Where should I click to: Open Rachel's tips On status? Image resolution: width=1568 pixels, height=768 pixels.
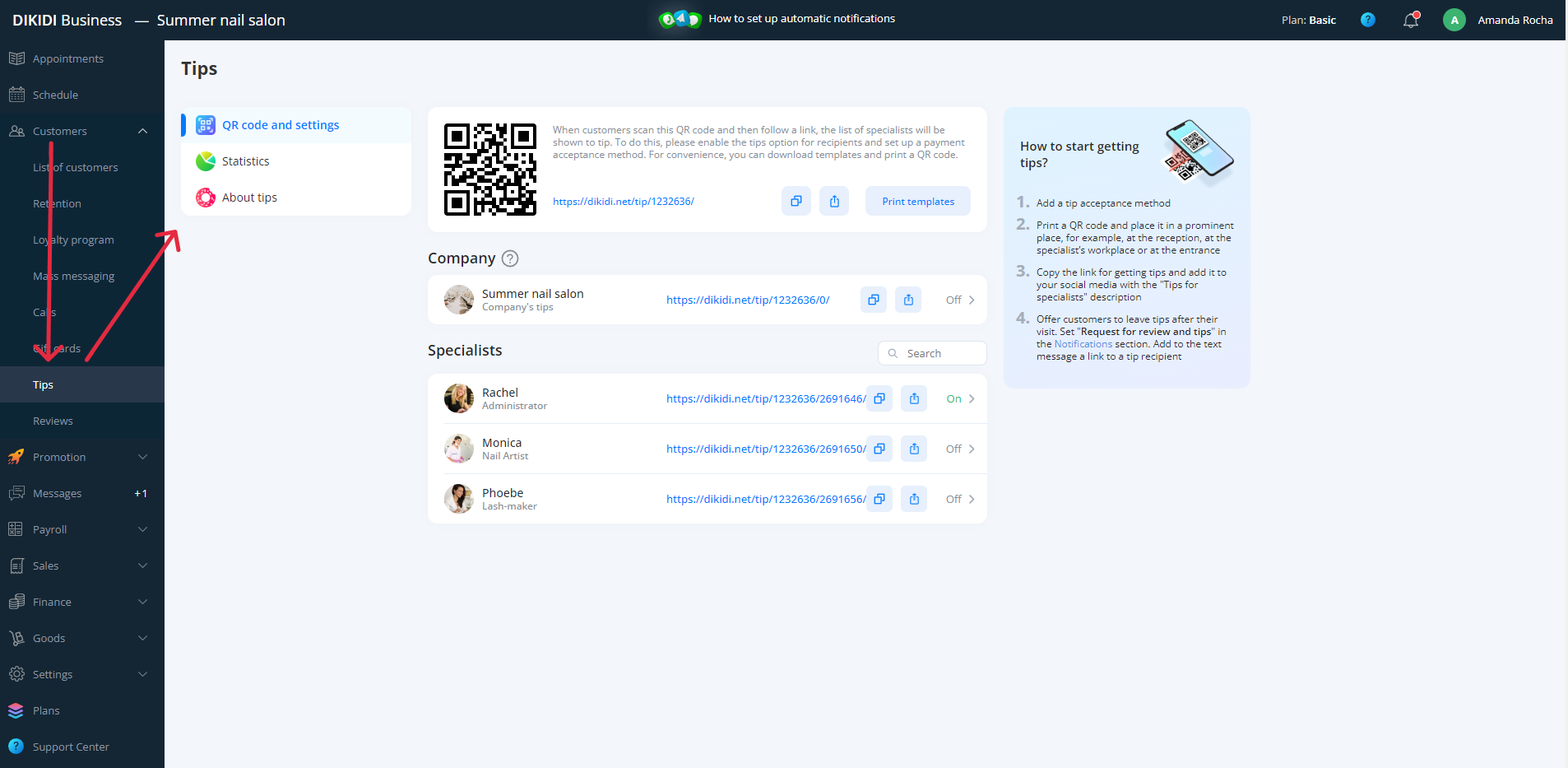[960, 398]
